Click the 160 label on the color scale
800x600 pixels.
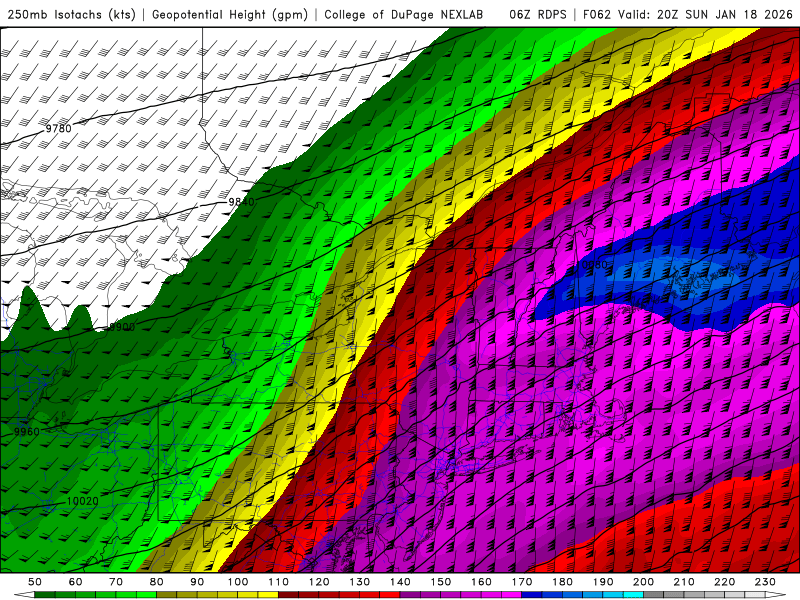pyautogui.click(x=481, y=582)
